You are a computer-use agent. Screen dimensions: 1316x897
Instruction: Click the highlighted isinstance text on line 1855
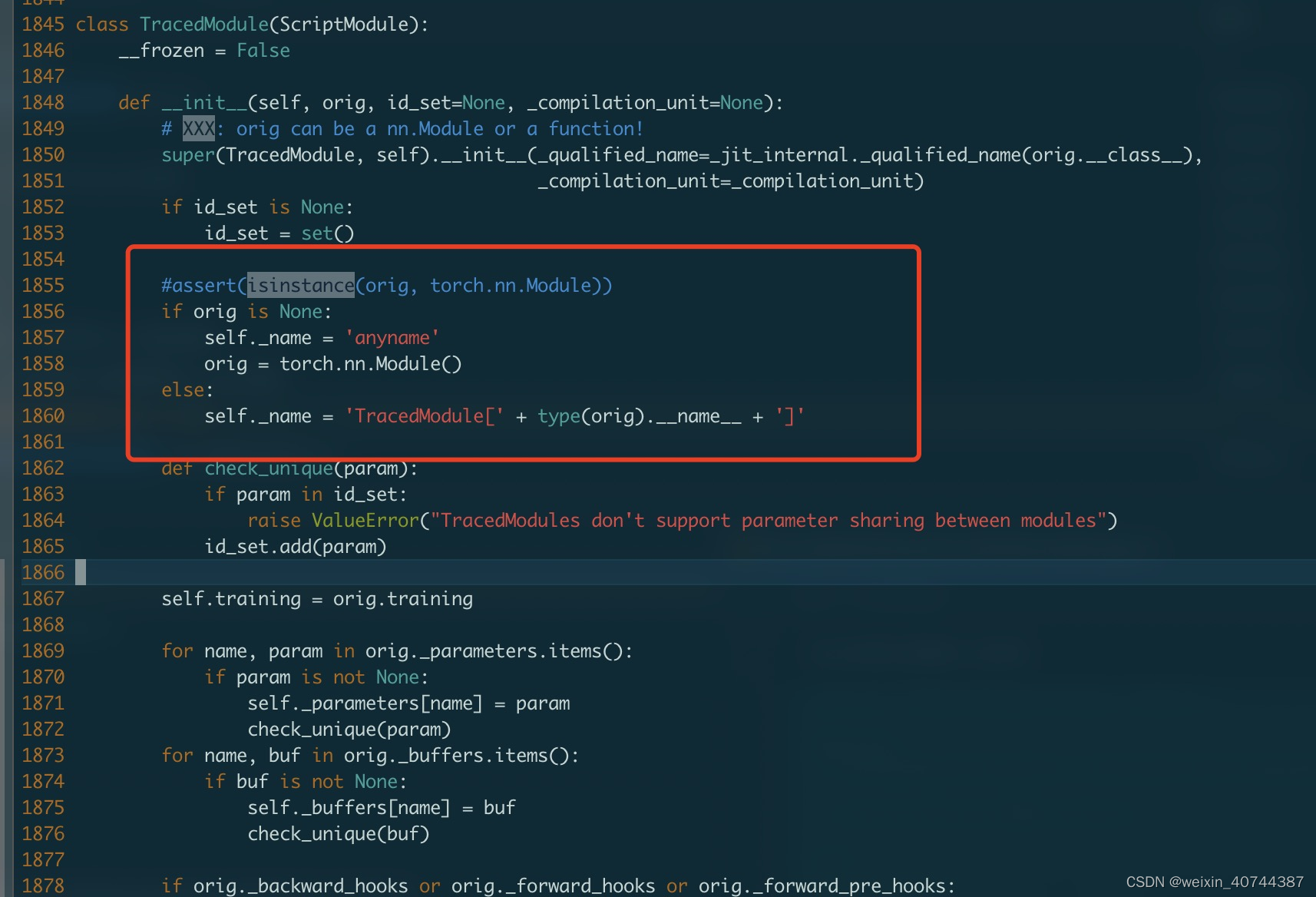click(x=299, y=285)
